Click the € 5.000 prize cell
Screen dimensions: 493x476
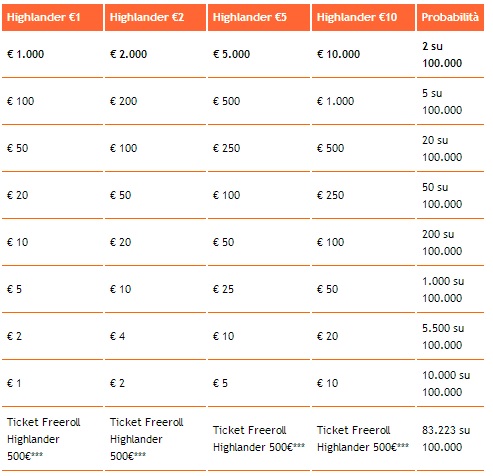coord(231,54)
